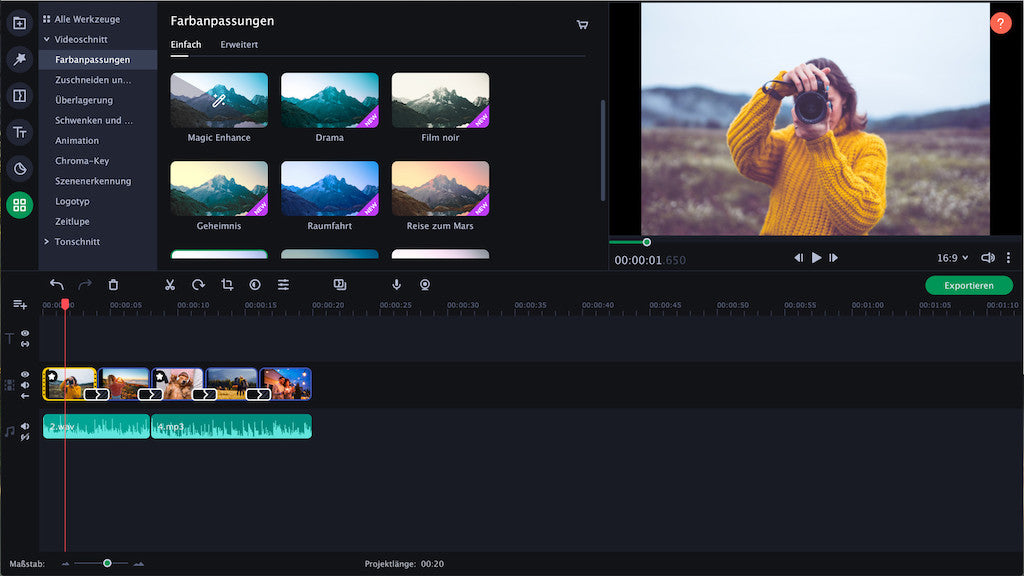Apply the Film noir filter thumbnail
Screen dimensions: 1024x576
tap(440, 100)
